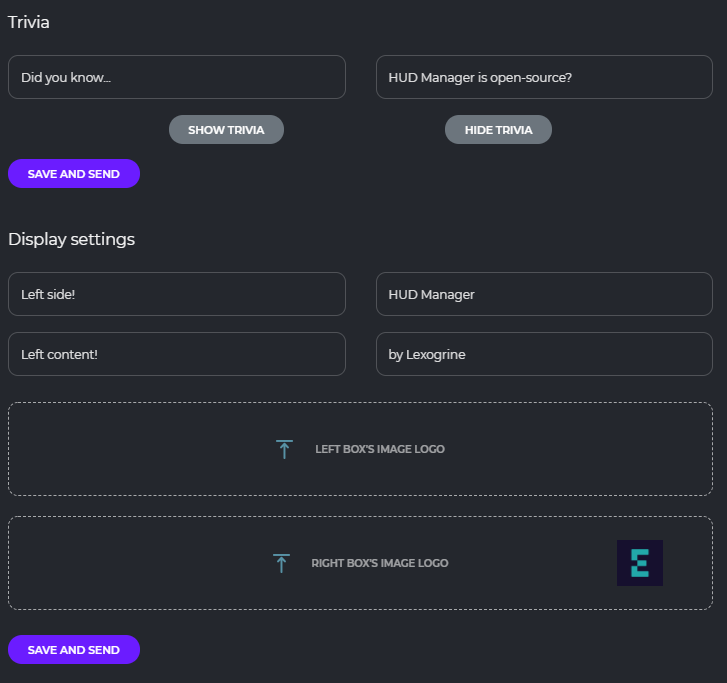727x683 pixels.
Task: Focus the 'Did you know...' trivia title field
Action: pos(177,77)
